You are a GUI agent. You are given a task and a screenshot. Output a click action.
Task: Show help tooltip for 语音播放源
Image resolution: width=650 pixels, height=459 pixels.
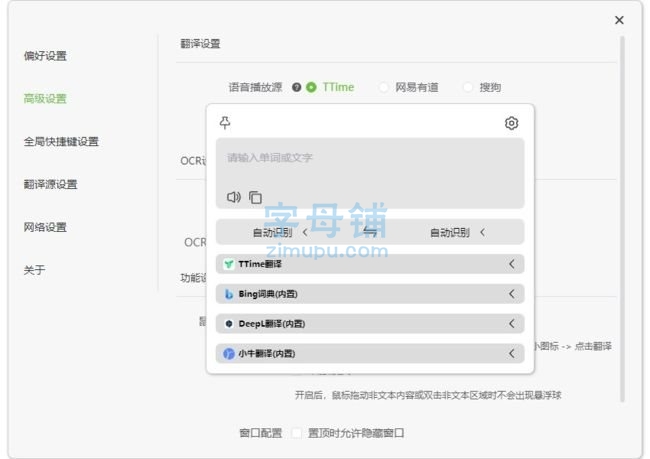pos(296,87)
